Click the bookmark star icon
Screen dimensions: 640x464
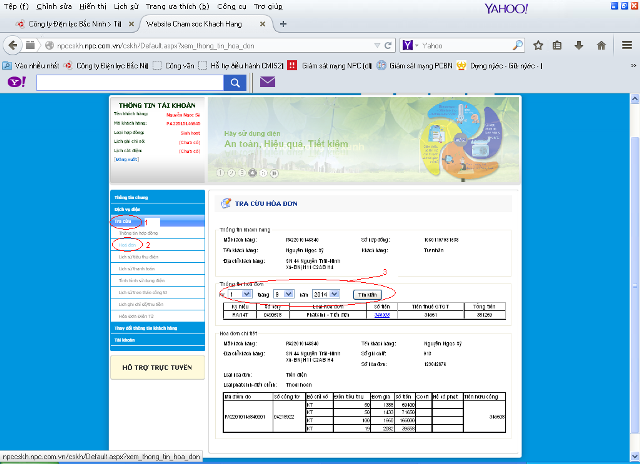pyautogui.click(x=539, y=45)
